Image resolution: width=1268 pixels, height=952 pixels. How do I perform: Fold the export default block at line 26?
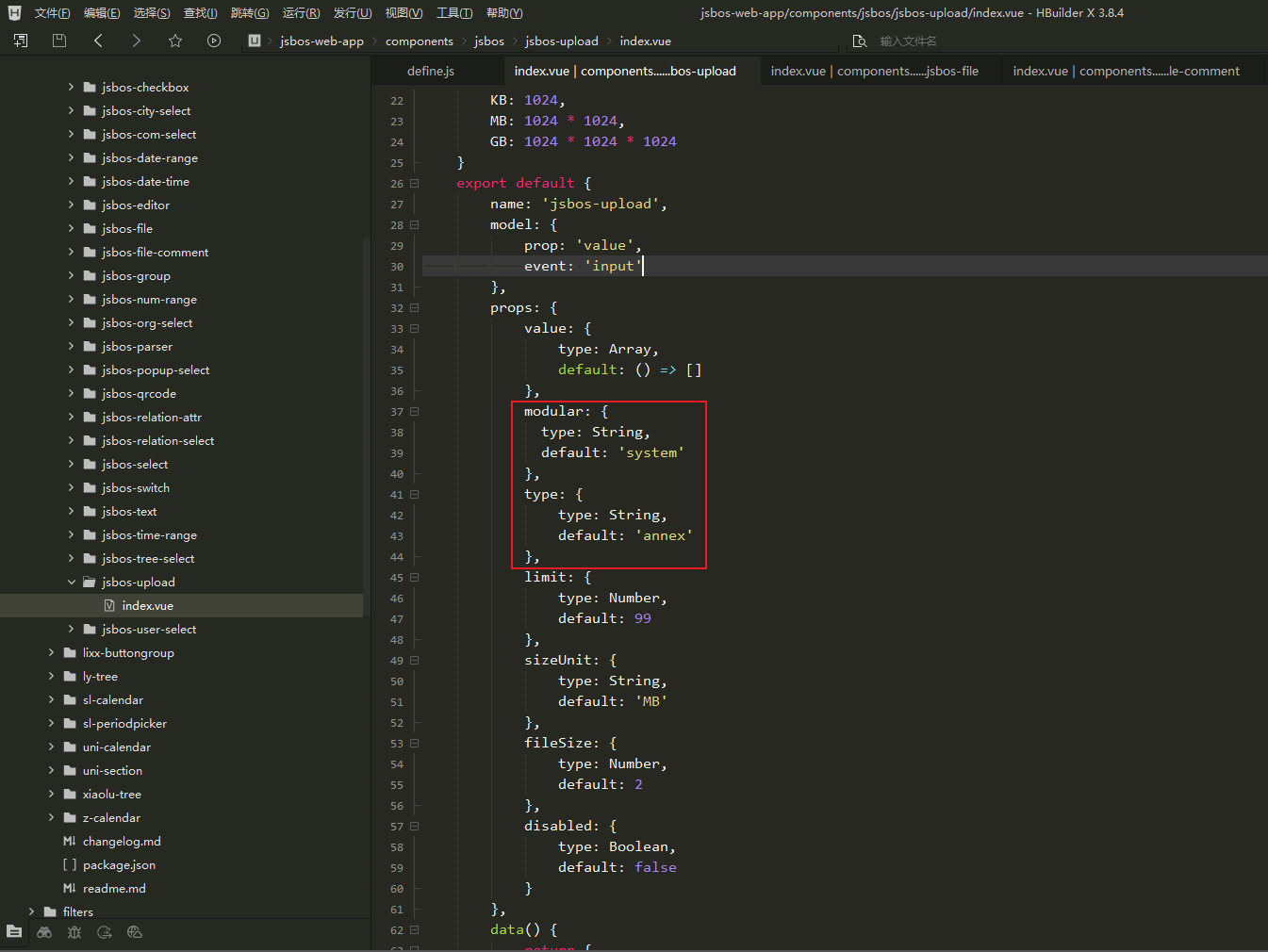(414, 184)
